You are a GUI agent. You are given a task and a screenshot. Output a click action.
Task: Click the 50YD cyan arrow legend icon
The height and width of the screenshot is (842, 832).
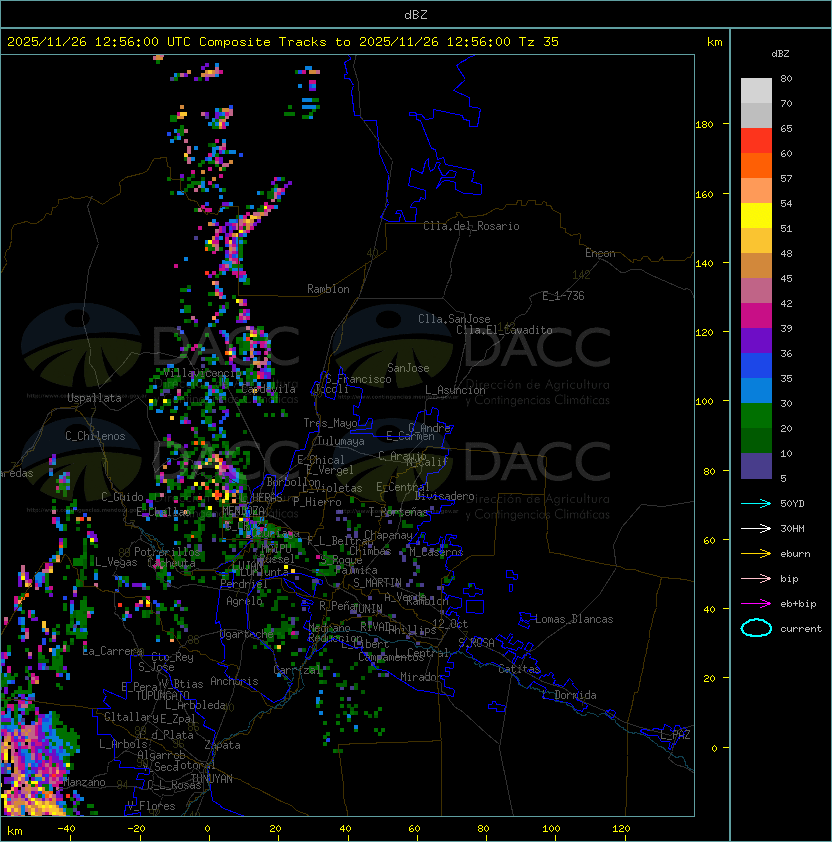[756, 504]
